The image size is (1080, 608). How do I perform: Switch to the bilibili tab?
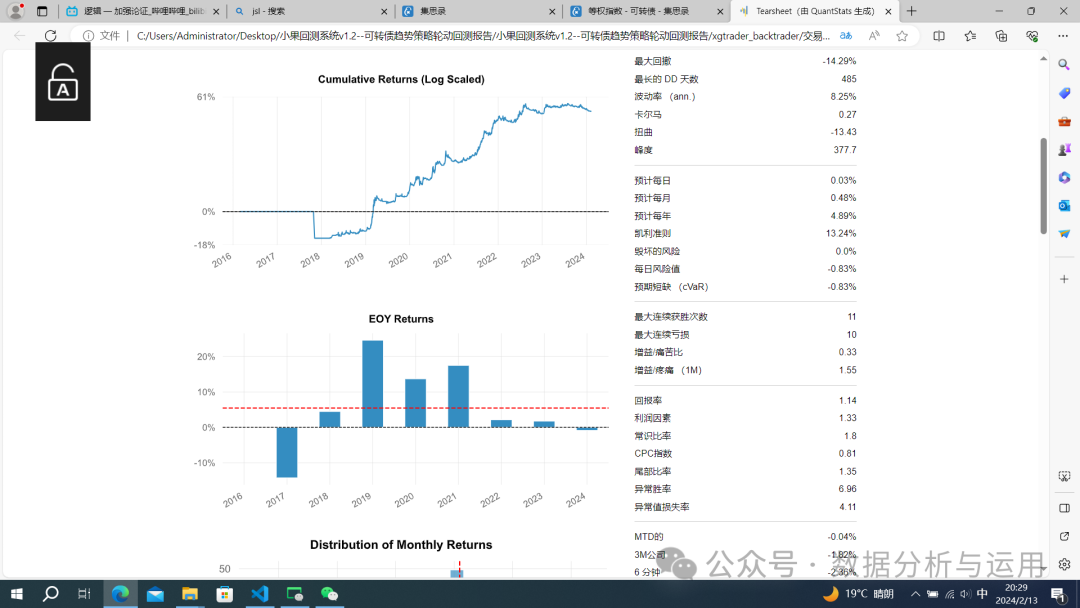pos(143,11)
